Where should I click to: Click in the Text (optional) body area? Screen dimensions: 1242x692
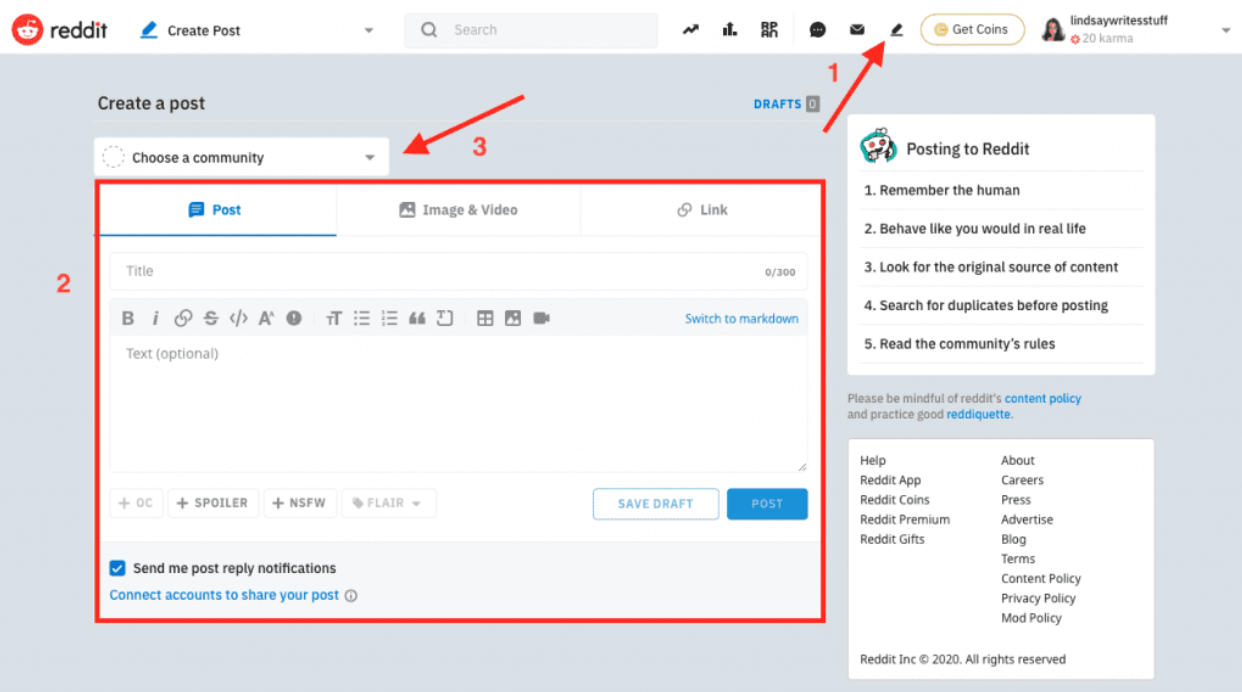tap(458, 404)
